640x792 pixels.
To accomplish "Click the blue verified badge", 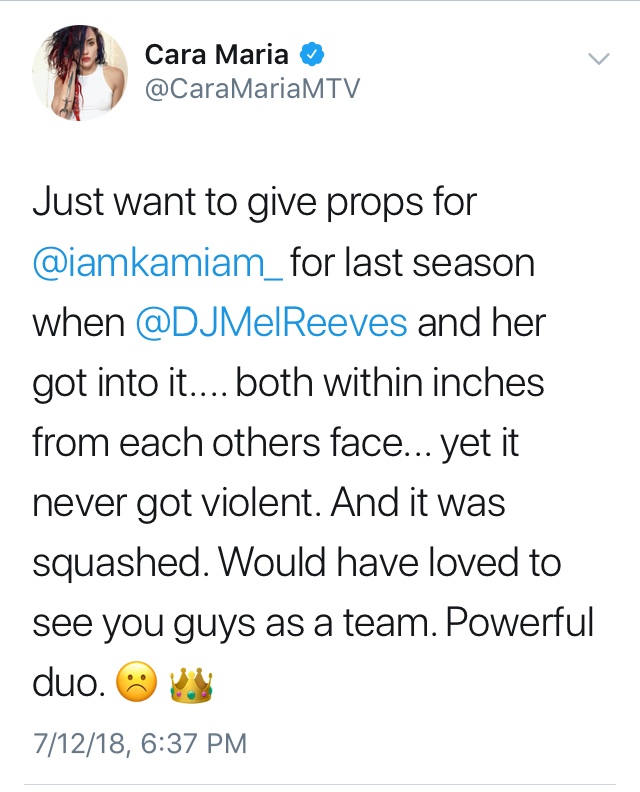I will click(312, 55).
